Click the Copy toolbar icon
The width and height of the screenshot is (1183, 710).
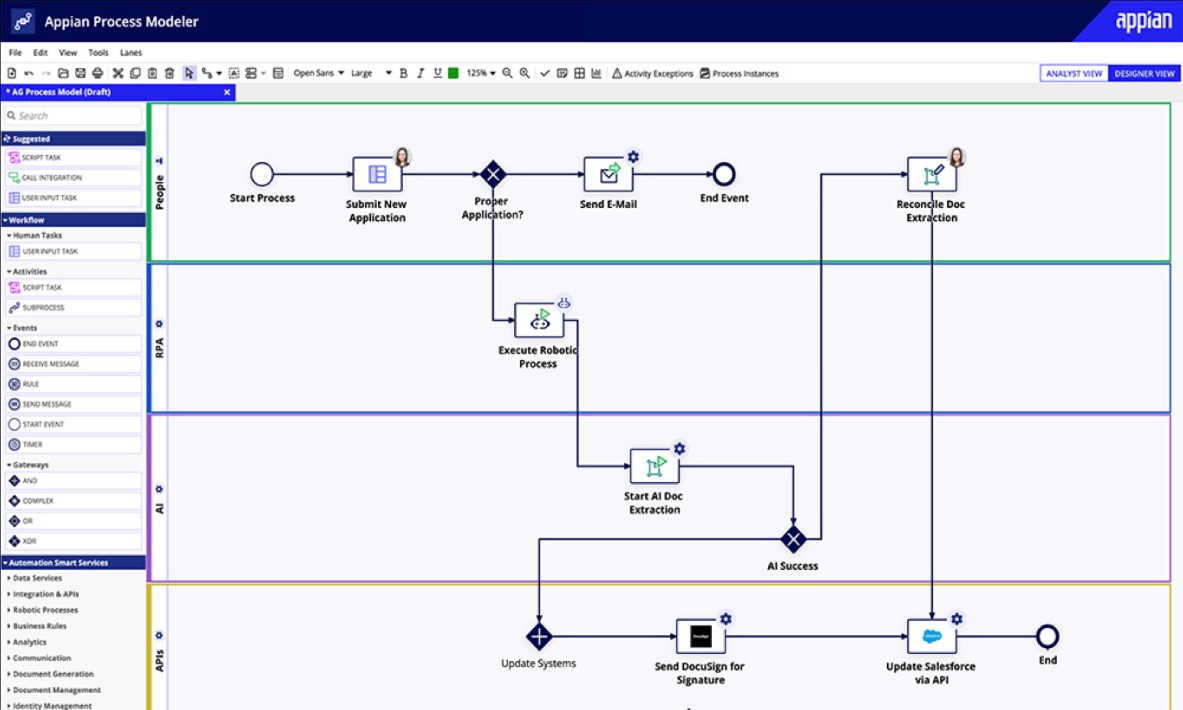(135, 73)
